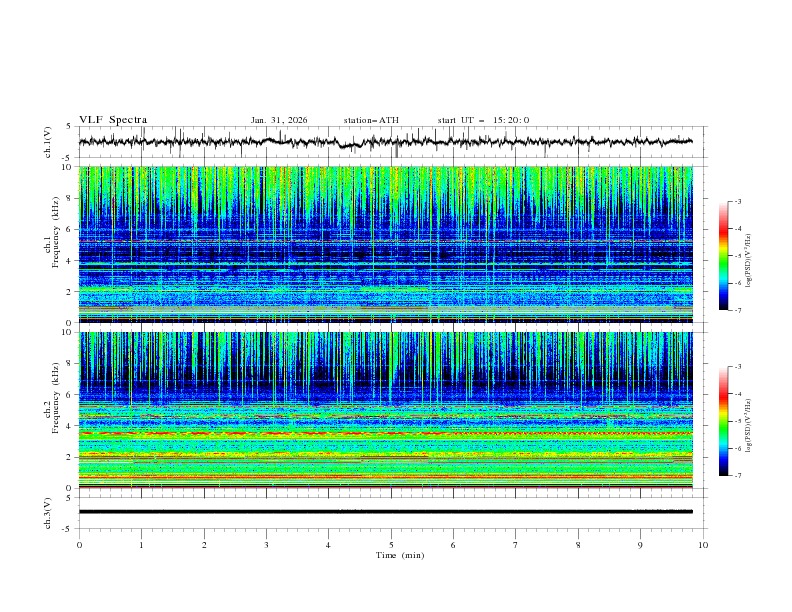
Task: Click the ch.1 spectrogram plot
Action: [x=386, y=244]
